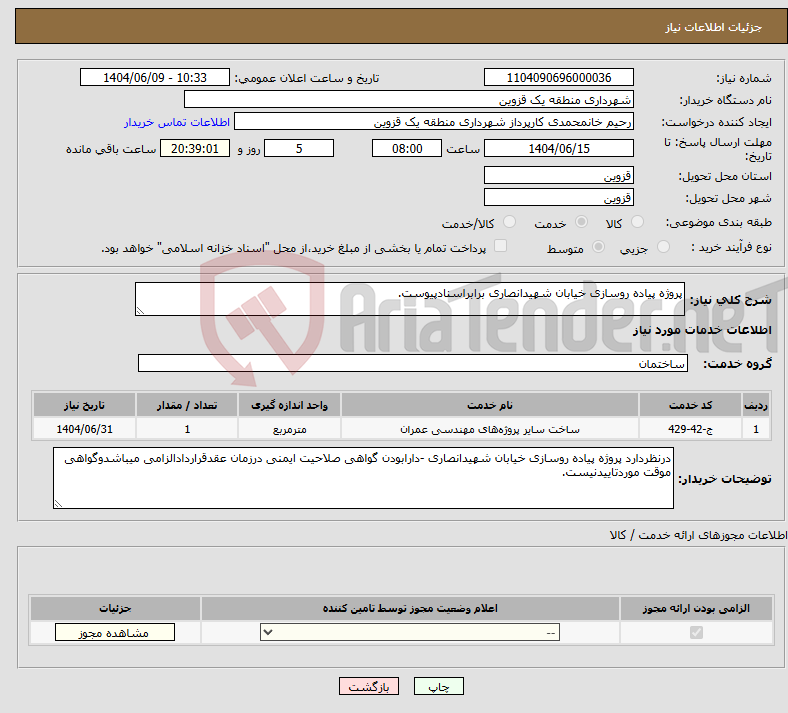Click the service code ج-42-429 cell
Viewport: 788px width, 713px height.
click(691, 429)
